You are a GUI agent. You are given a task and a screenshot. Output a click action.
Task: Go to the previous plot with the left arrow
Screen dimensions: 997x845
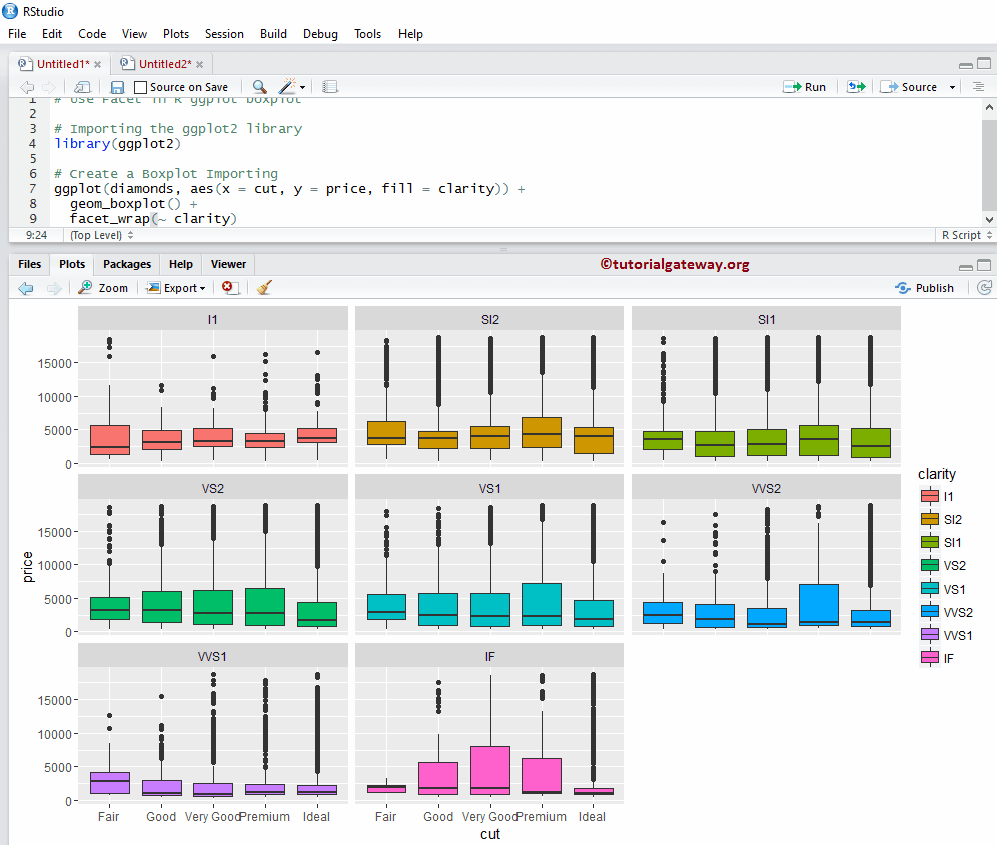pyautogui.click(x=27, y=287)
